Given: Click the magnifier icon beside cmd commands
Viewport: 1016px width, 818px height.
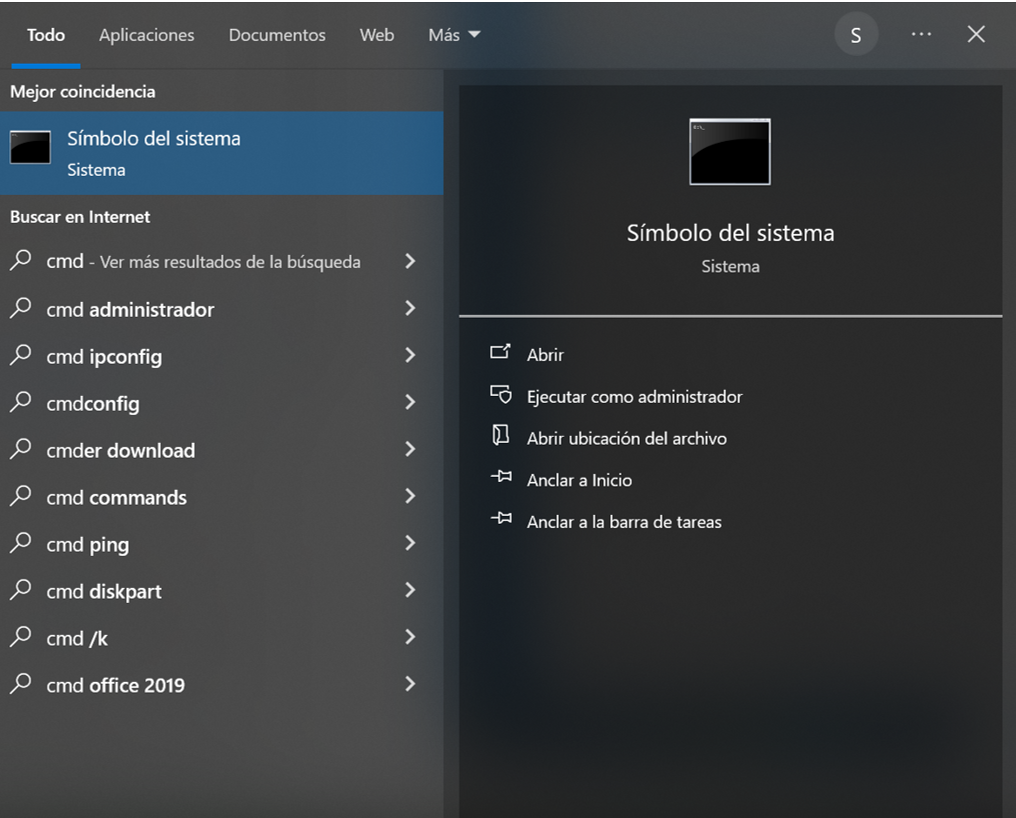Looking at the screenshot, I should 21,495.
